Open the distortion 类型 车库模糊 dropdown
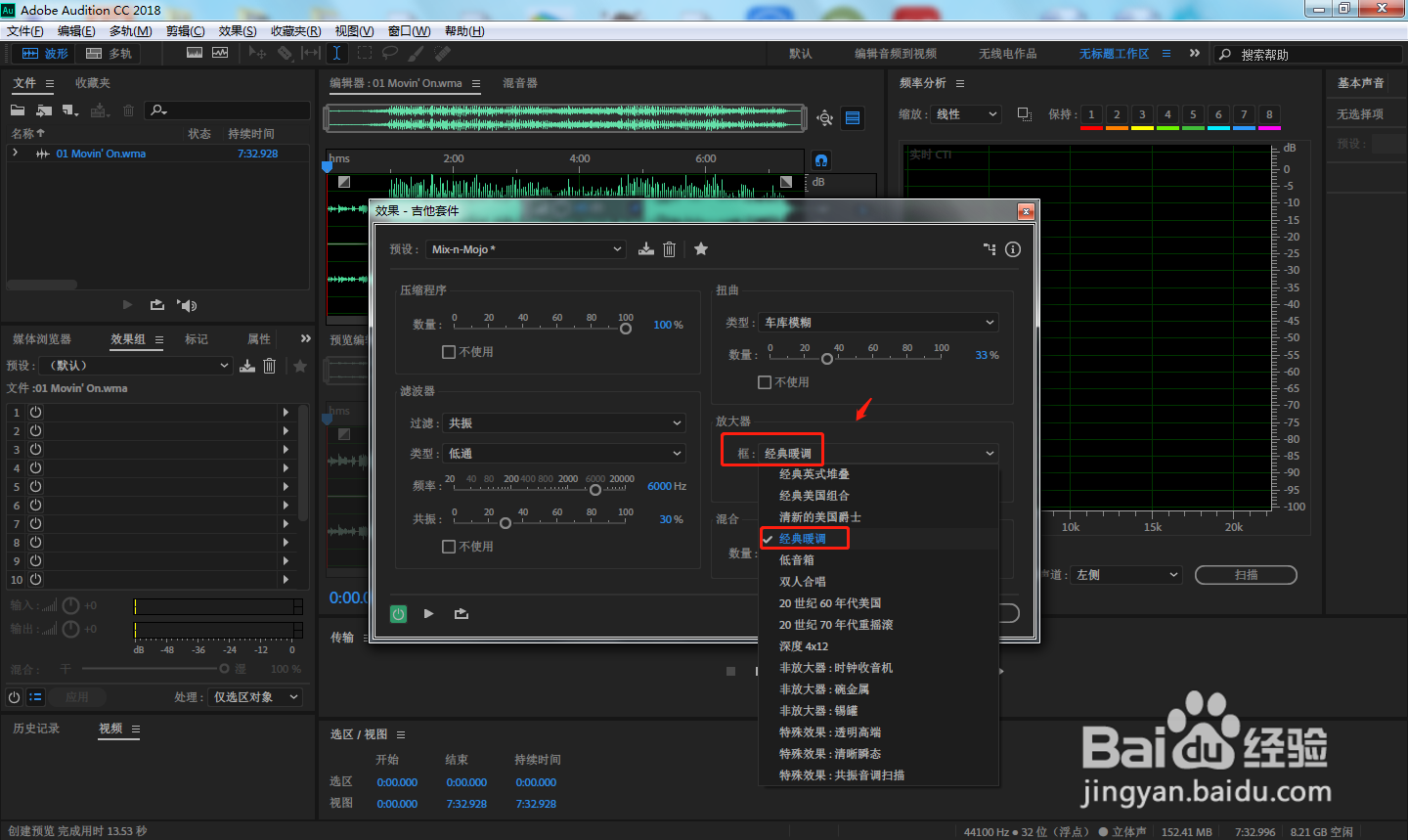1408x840 pixels. coord(878,323)
